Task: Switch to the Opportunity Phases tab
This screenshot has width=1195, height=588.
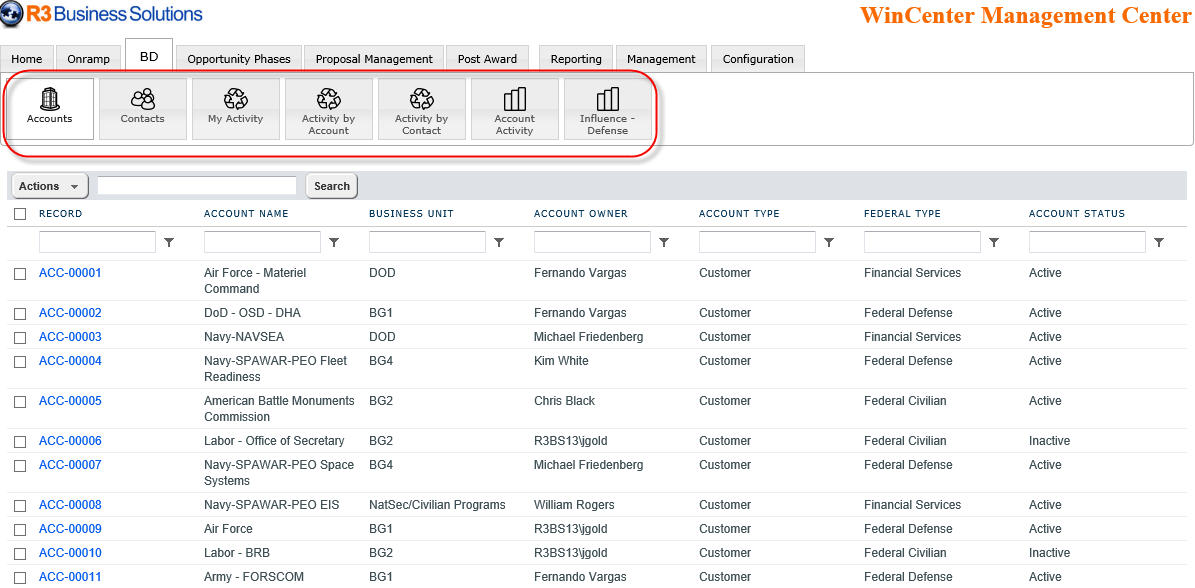Action: coord(239,59)
